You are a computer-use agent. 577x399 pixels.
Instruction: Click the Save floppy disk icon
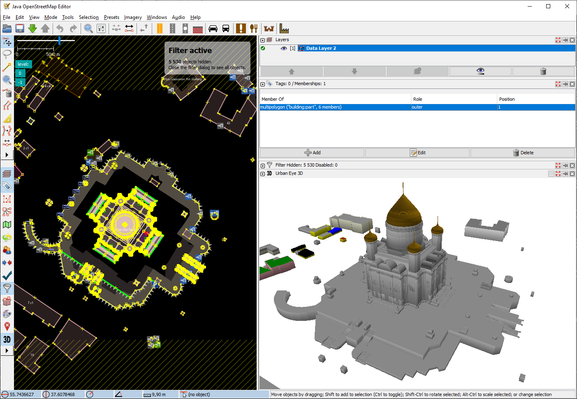20,28
